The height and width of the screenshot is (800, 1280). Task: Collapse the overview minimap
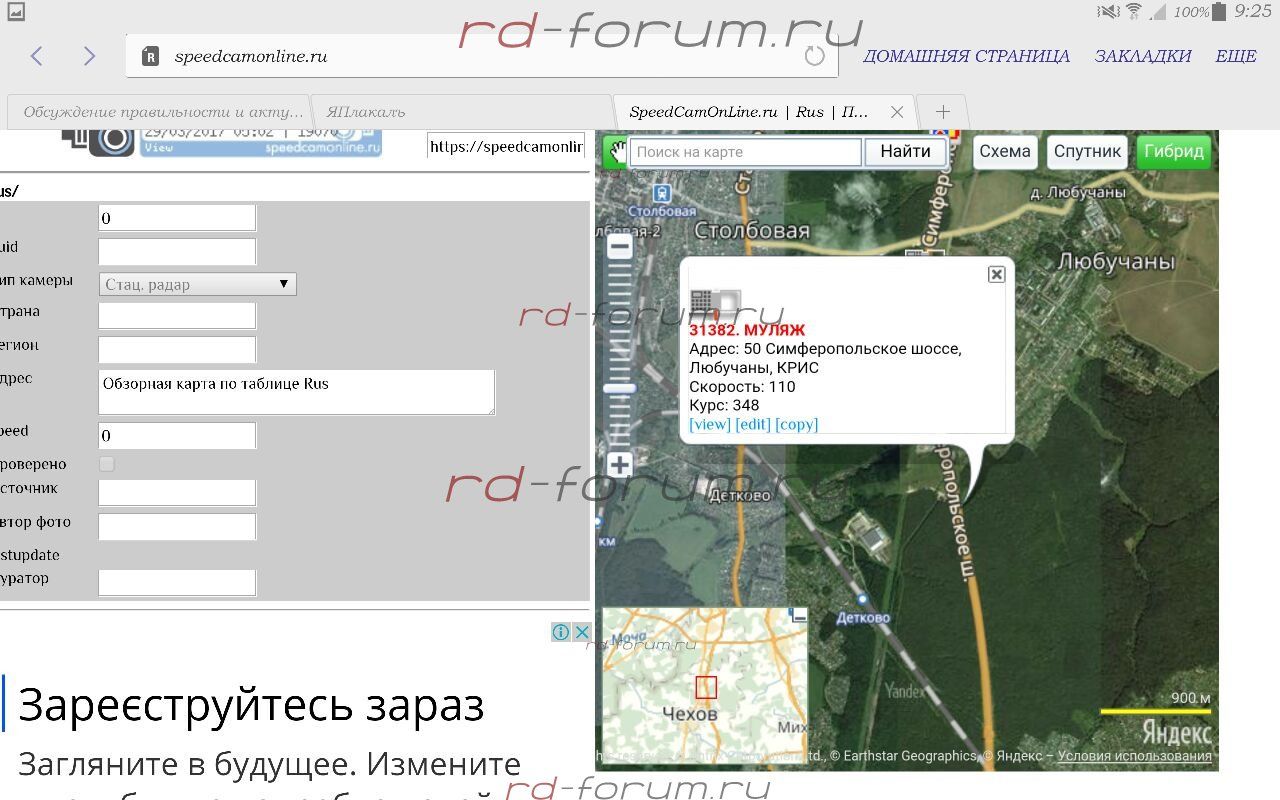tap(798, 616)
